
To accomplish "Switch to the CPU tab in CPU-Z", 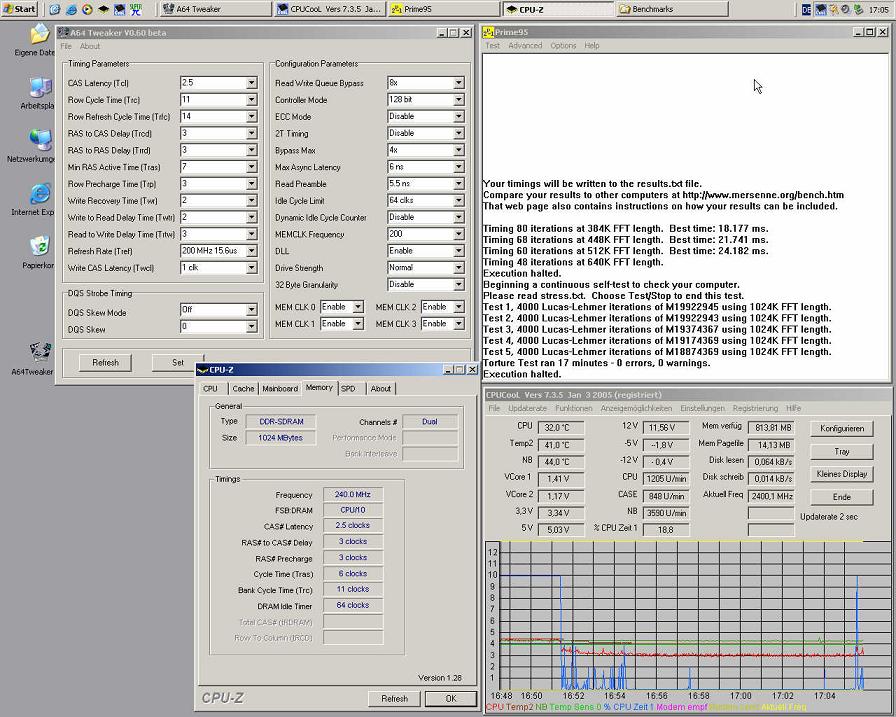I will click(210, 388).
